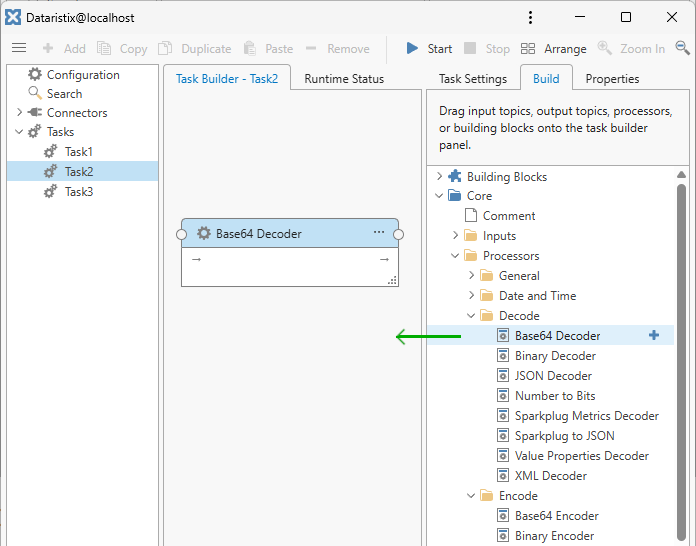
Task: Open the three-dots menu on Base64 Decoder block
Action: point(379,232)
